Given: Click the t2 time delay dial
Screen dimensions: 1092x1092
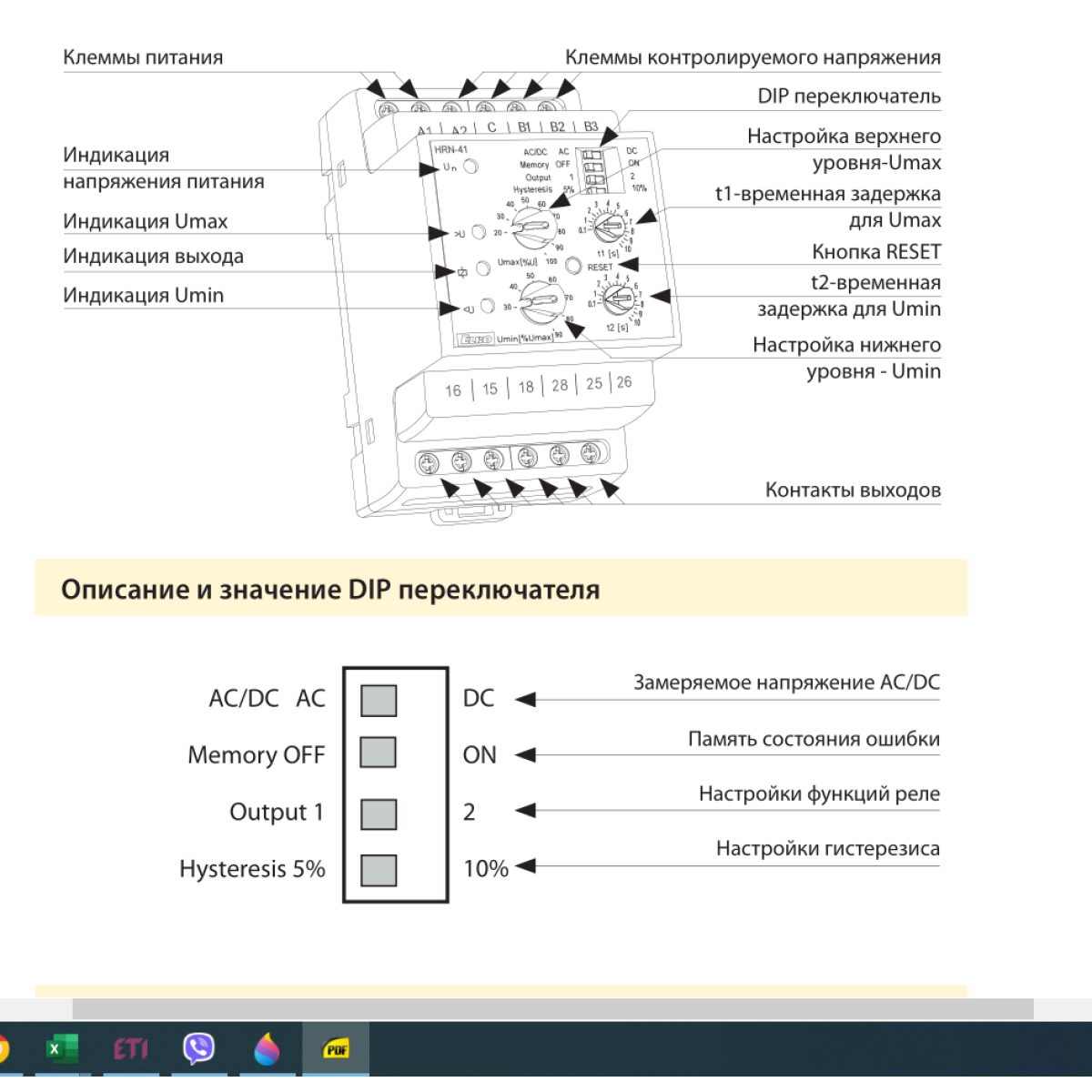Looking at the screenshot, I should coord(619,299).
